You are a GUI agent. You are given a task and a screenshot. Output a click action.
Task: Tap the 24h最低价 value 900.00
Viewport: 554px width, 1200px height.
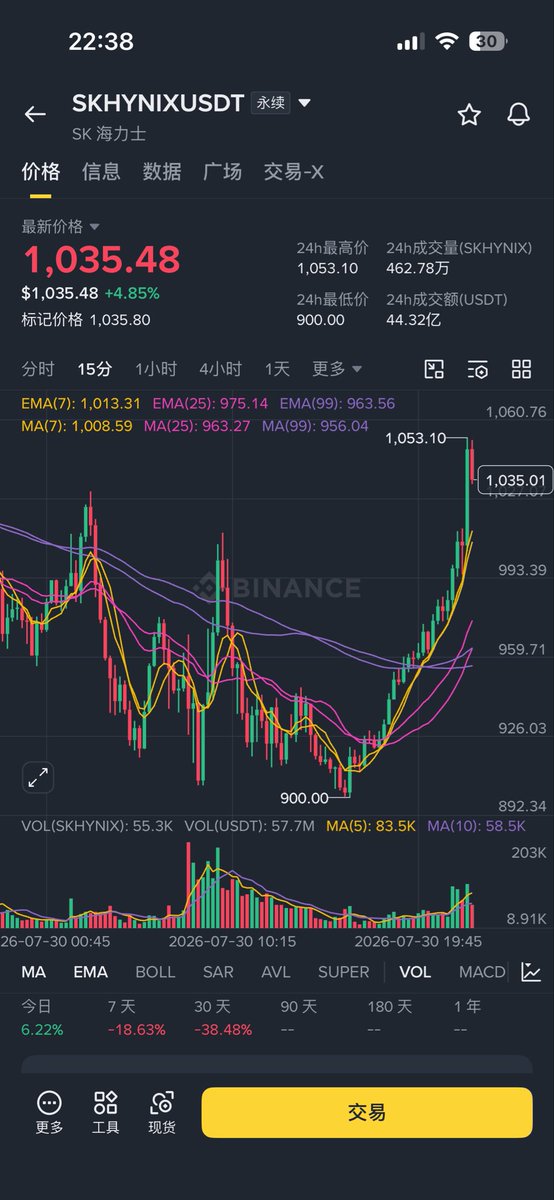click(x=321, y=320)
